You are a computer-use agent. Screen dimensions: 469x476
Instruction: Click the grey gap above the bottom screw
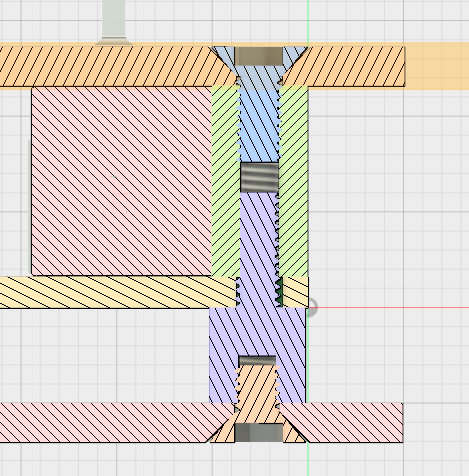coord(257,360)
